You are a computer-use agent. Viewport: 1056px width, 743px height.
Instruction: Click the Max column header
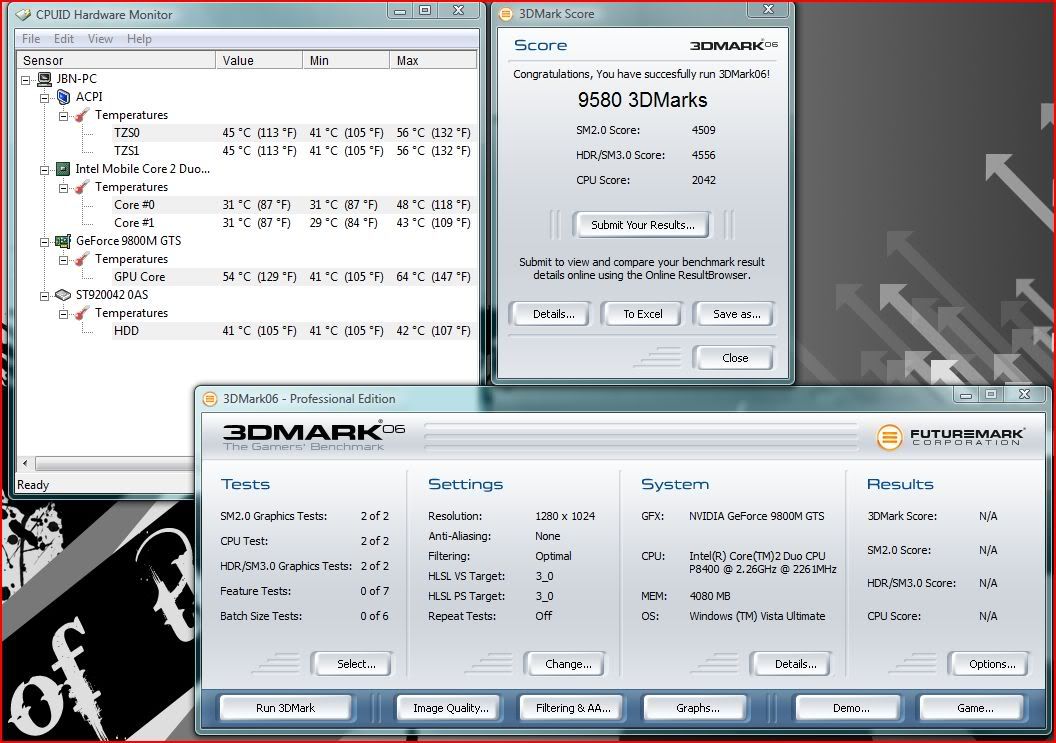(x=433, y=61)
